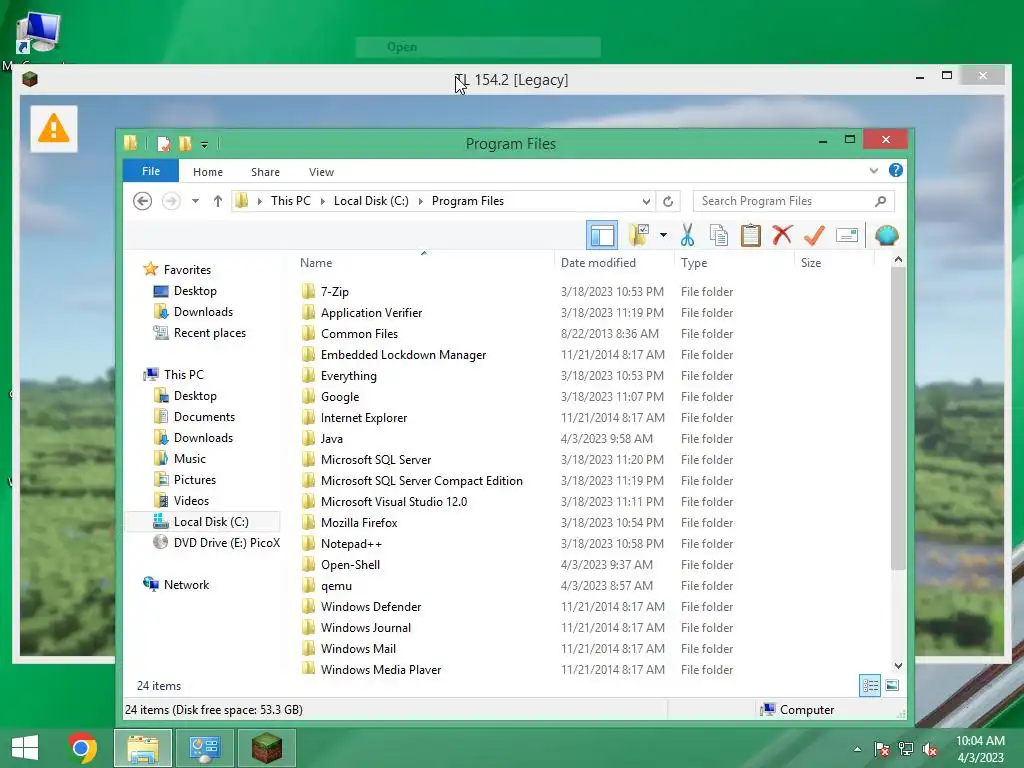Select the qemu folder
Viewport: 1024px width, 768px height.
336,586
